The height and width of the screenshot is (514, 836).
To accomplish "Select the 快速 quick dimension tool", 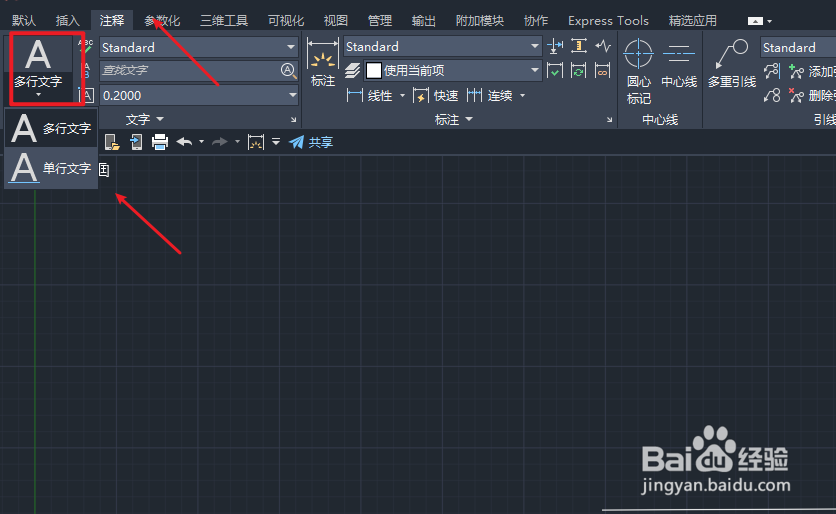I will coord(436,96).
